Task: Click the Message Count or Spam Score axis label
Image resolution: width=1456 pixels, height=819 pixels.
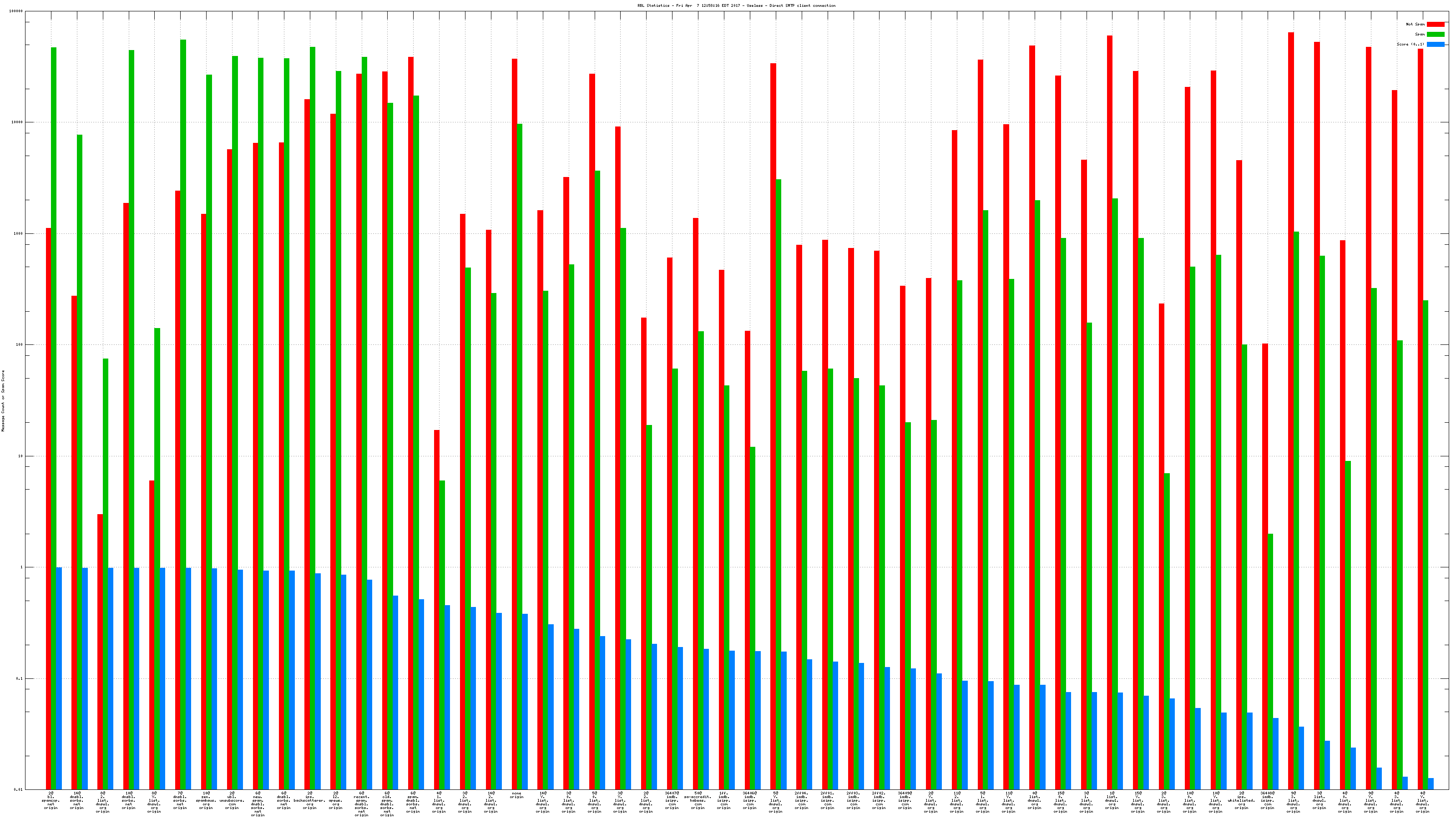Action: pos(3,401)
